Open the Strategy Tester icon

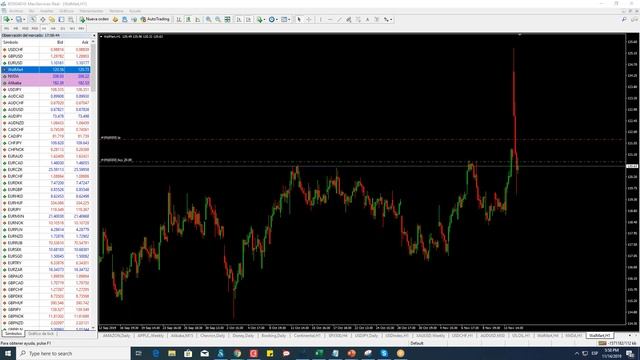(71, 19)
